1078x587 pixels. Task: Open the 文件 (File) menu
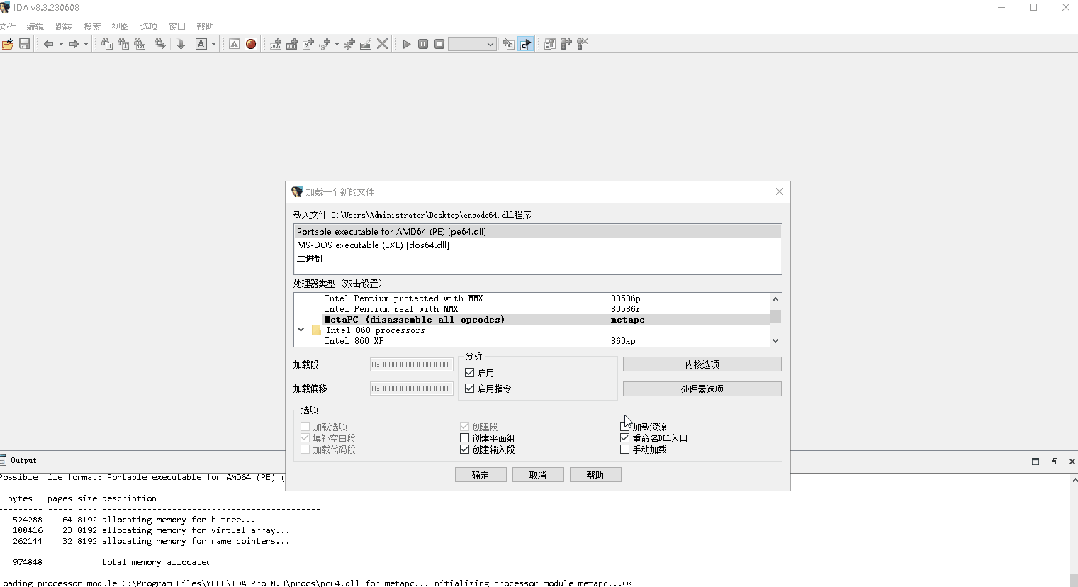(8, 26)
